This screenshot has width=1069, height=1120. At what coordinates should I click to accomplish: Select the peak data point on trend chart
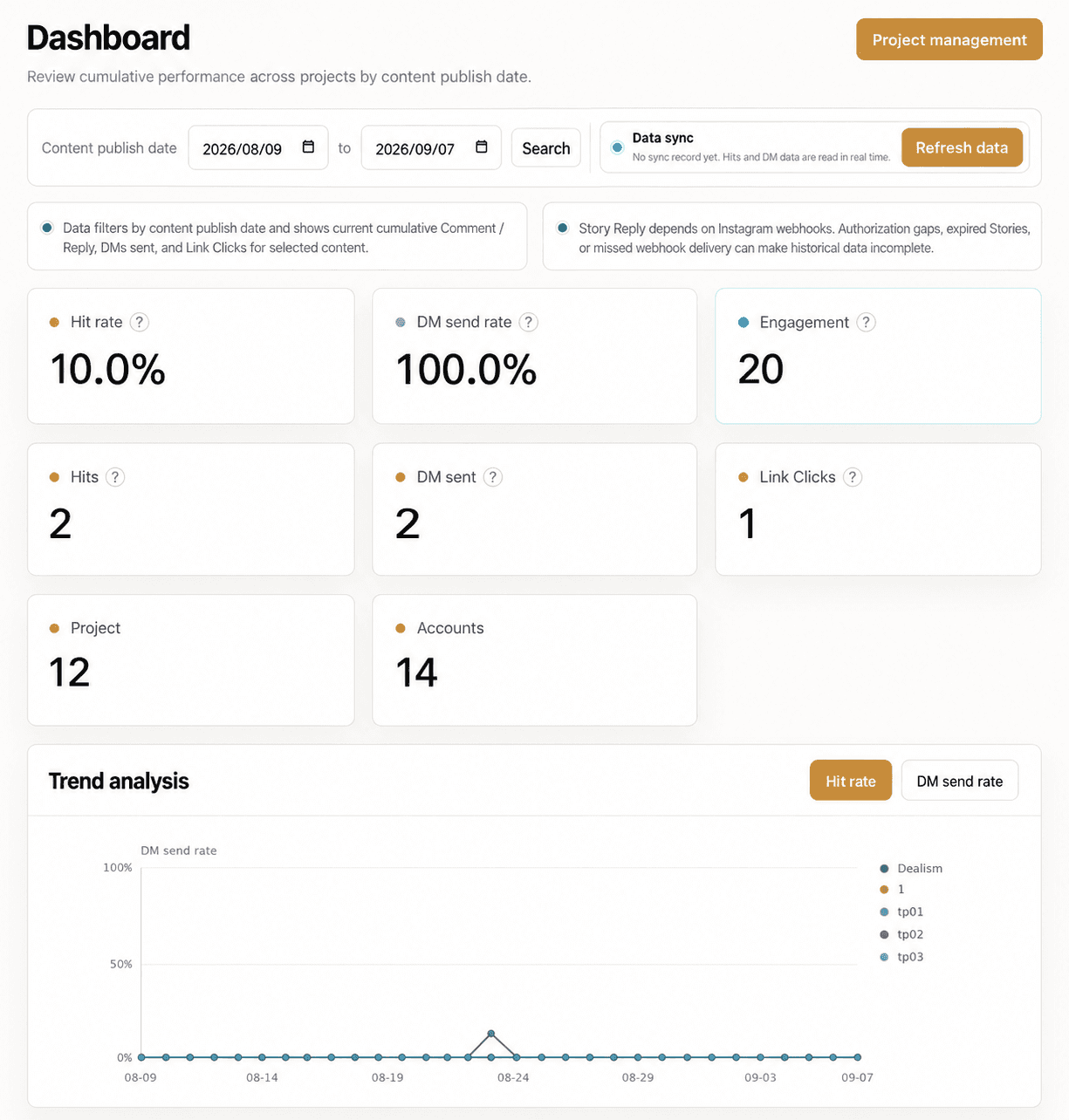point(491,1034)
